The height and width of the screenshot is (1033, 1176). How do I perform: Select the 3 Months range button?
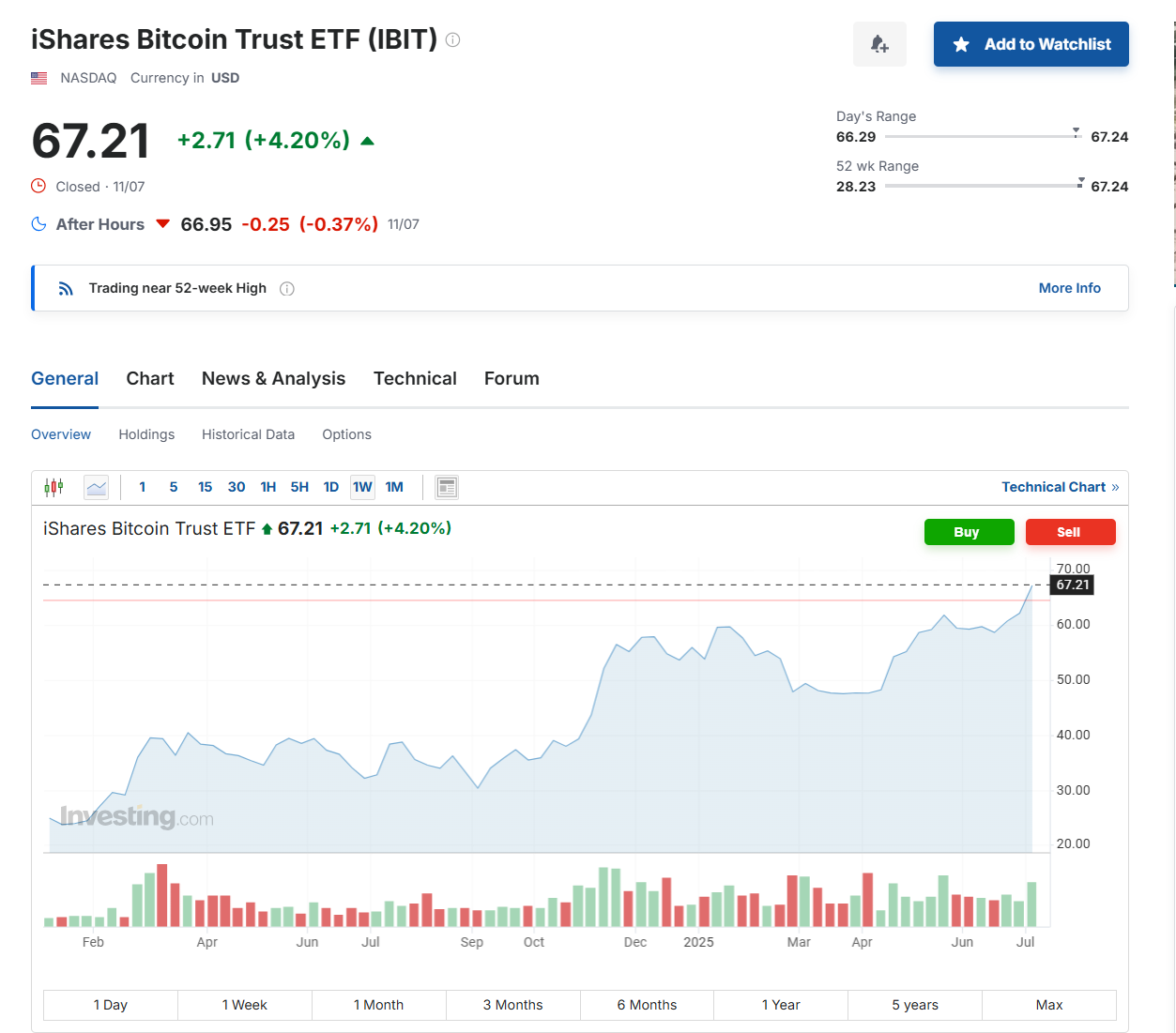[x=513, y=1005]
